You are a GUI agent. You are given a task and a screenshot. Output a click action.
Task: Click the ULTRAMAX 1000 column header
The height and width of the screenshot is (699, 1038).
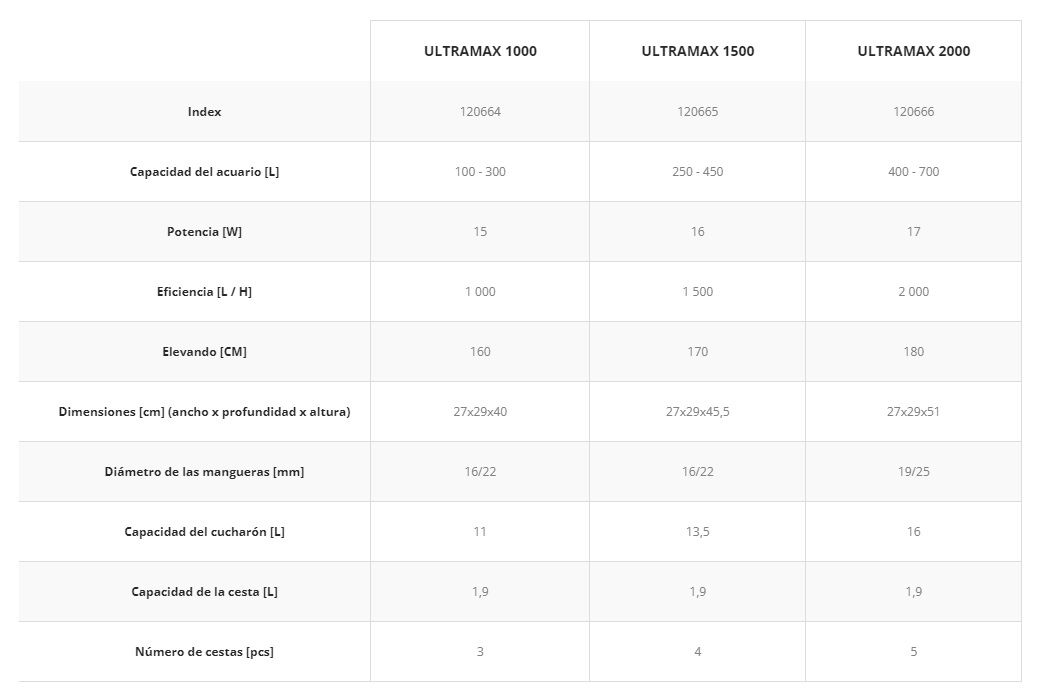click(x=480, y=51)
